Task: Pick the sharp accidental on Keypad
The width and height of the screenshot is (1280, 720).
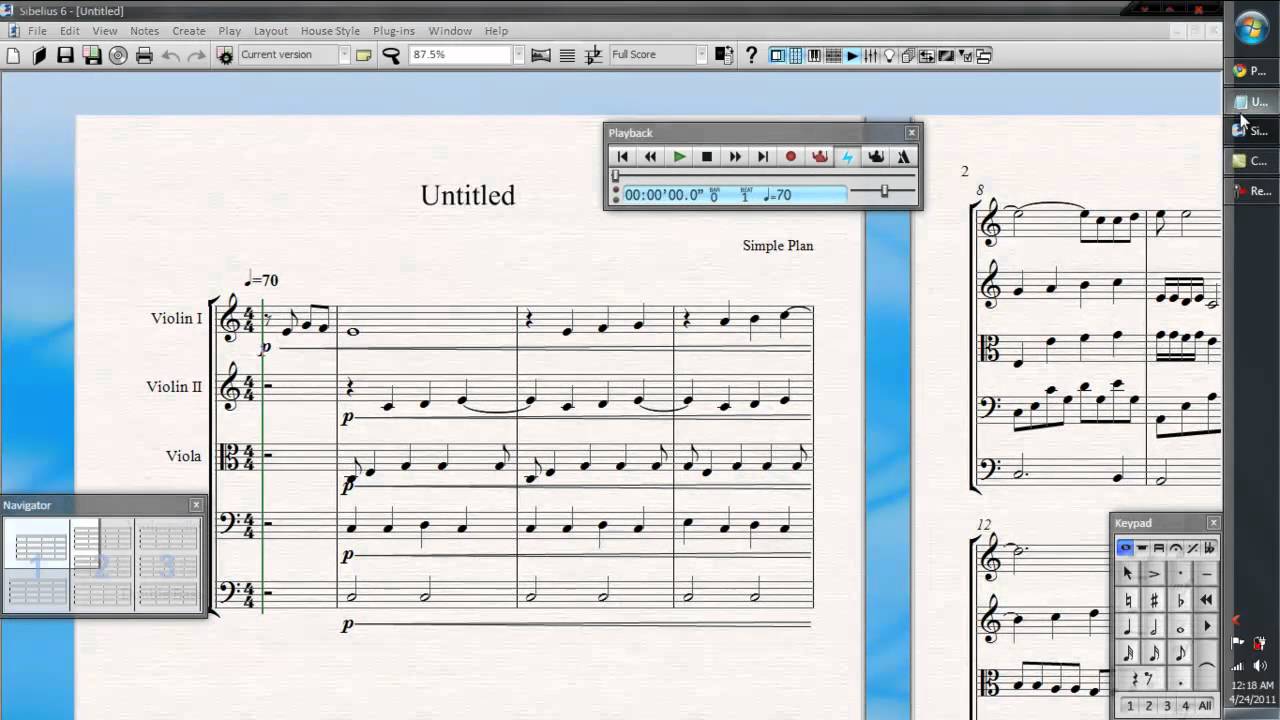Action: pyautogui.click(x=1154, y=600)
